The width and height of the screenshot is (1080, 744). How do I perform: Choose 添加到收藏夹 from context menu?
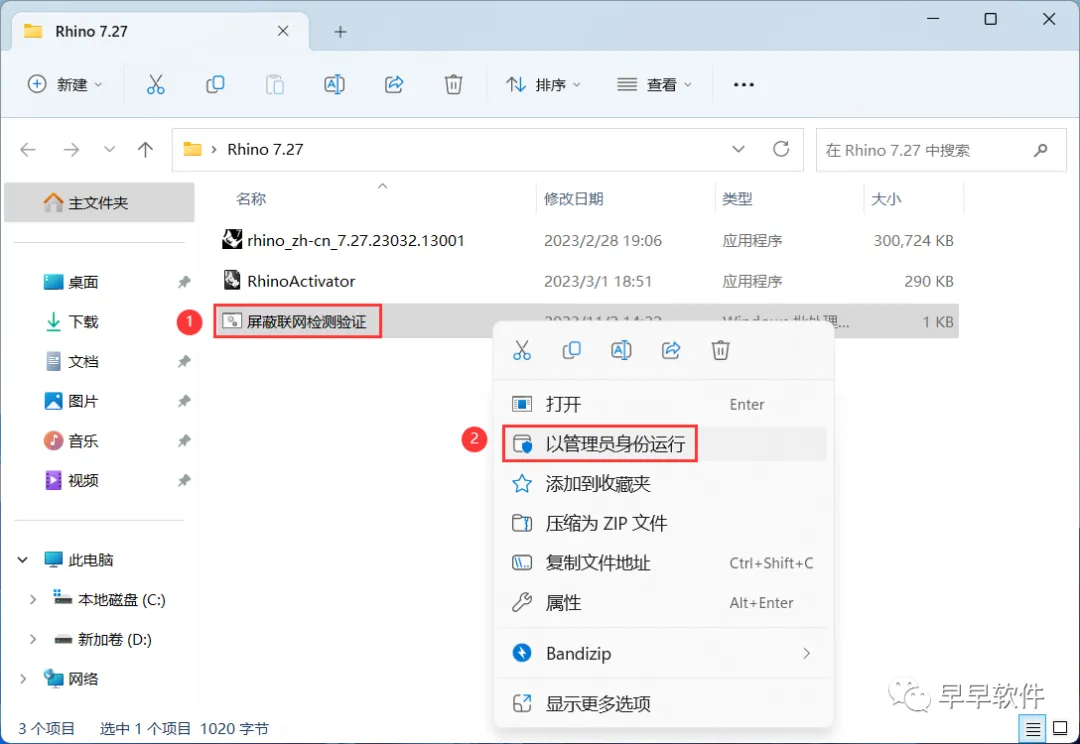[664, 484]
